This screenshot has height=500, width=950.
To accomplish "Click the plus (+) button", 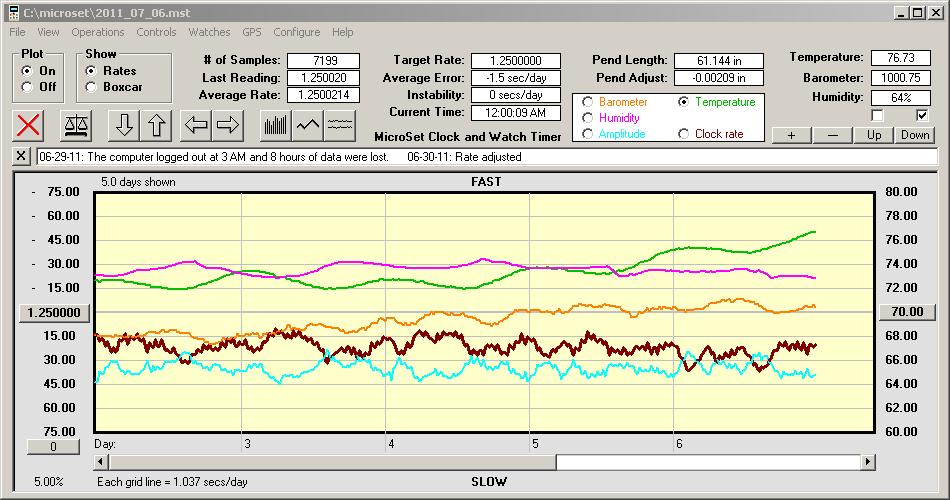I will click(791, 135).
